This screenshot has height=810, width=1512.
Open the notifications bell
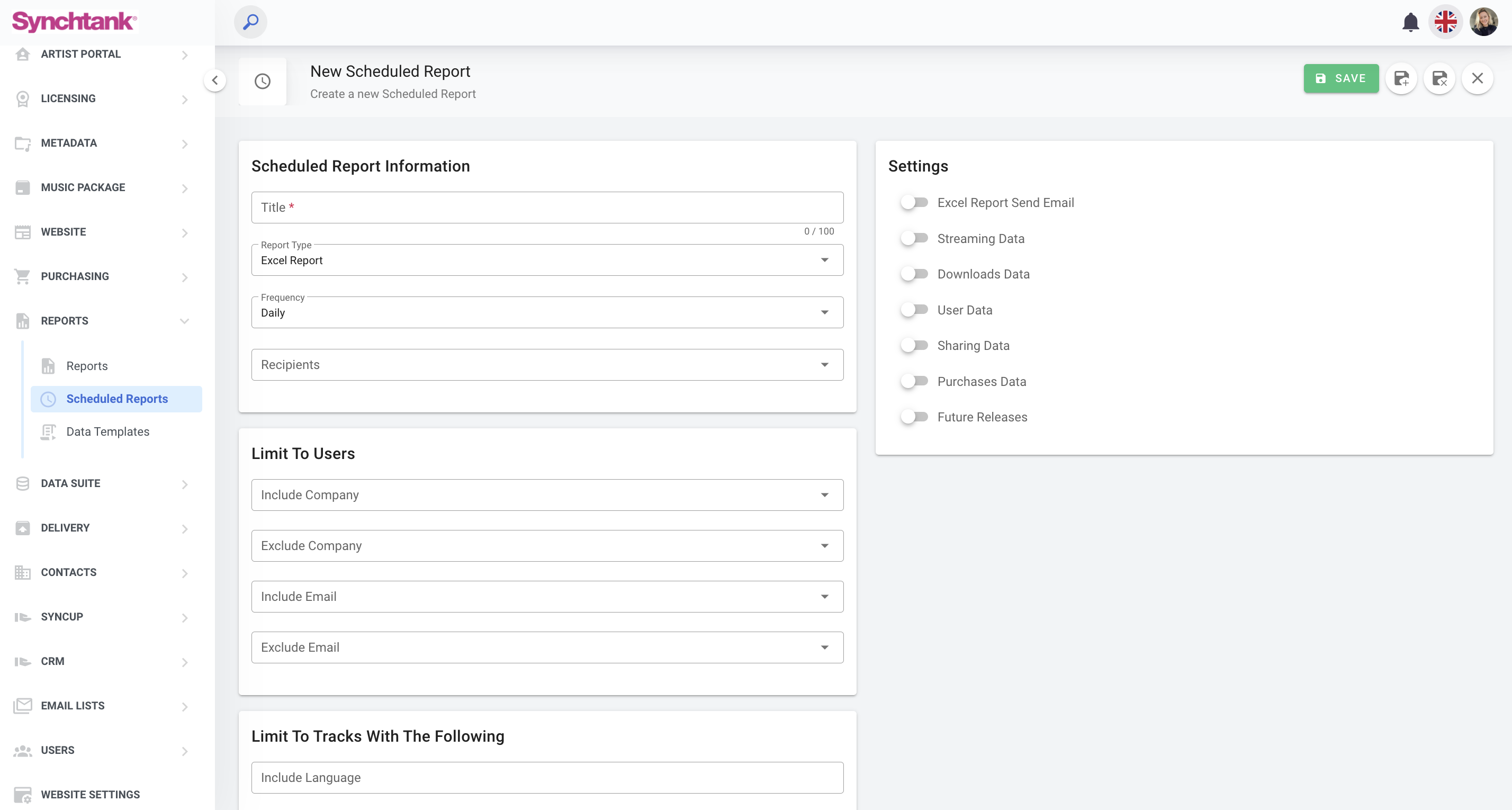[x=1410, y=22]
